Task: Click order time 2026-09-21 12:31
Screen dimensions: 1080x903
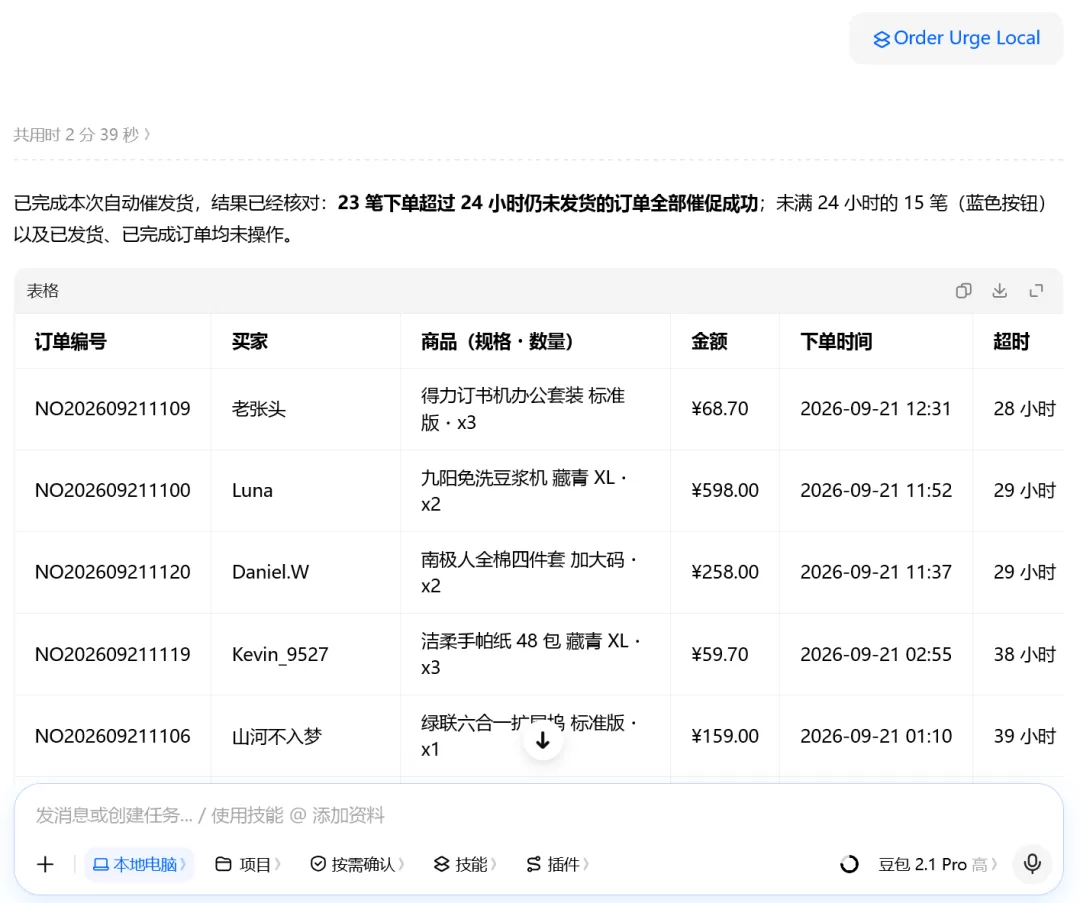Action: [x=876, y=409]
